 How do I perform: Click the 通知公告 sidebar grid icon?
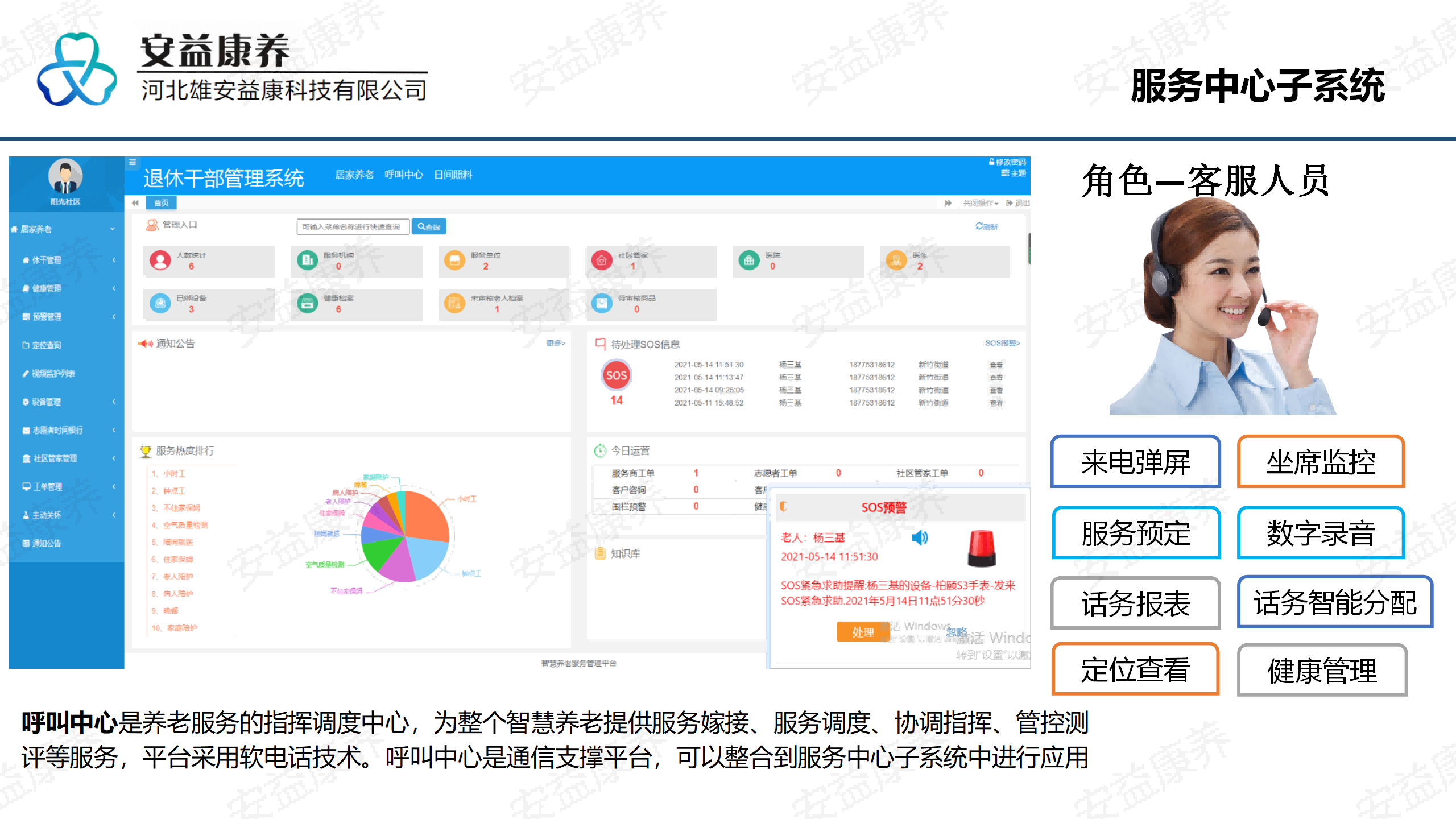(x=26, y=543)
